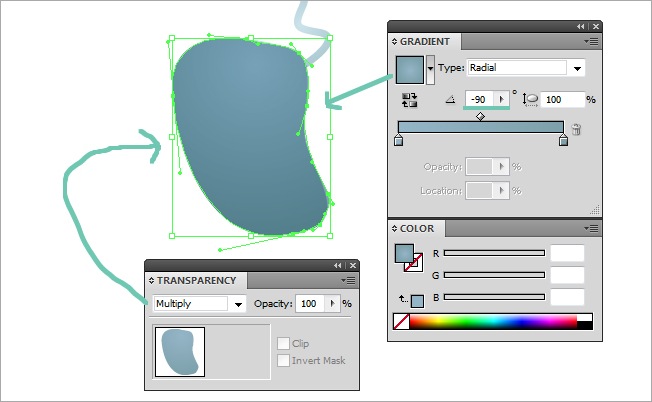
Task: Click the gradient stop Location field
Action: pyautogui.click(x=479, y=191)
